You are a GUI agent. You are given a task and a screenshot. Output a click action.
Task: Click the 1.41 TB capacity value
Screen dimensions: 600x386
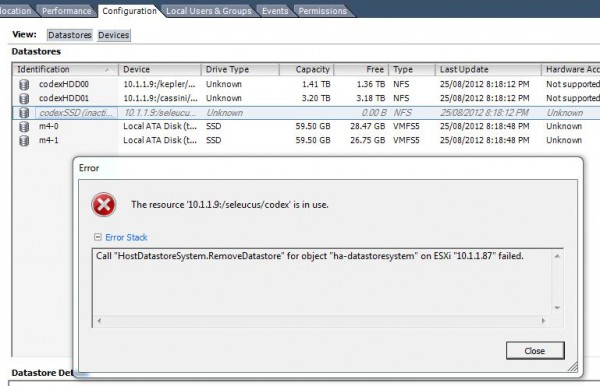click(x=316, y=84)
